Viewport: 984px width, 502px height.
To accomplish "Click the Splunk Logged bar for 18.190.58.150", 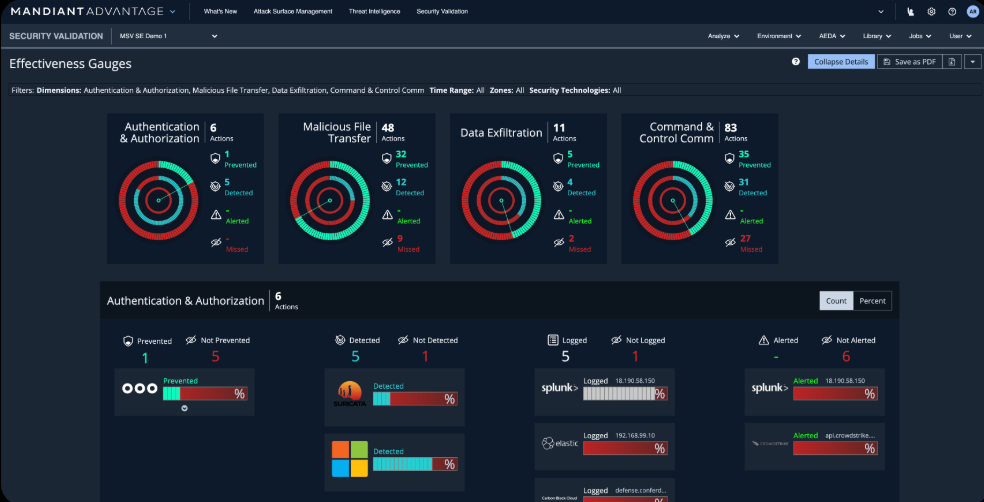I will 625,393.
